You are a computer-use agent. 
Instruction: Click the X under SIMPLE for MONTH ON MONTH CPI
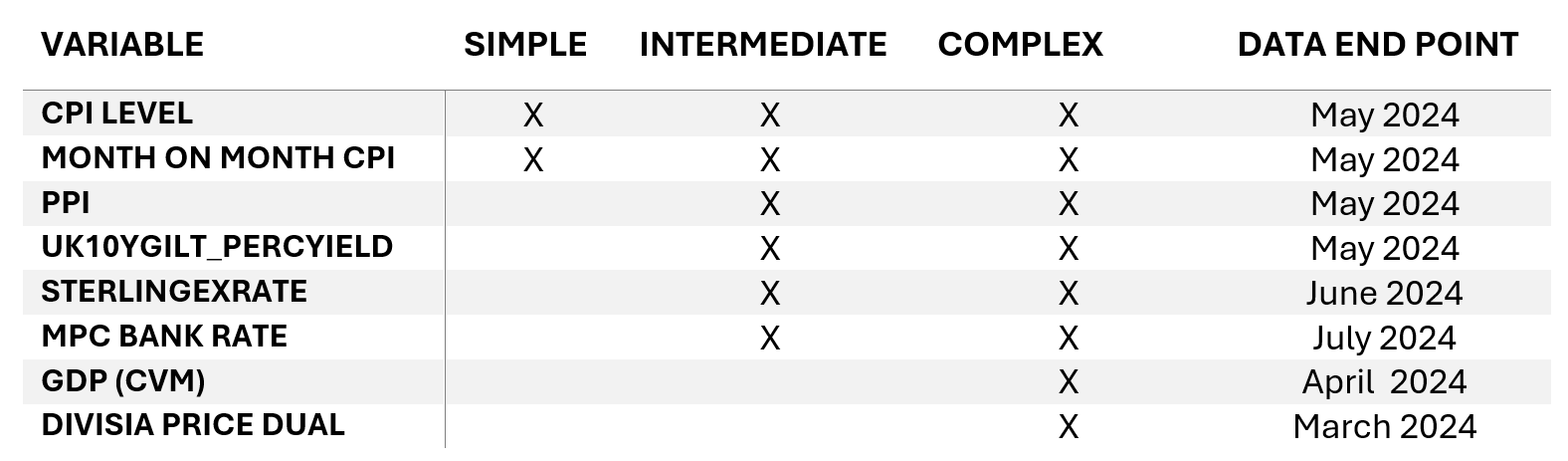[533, 160]
